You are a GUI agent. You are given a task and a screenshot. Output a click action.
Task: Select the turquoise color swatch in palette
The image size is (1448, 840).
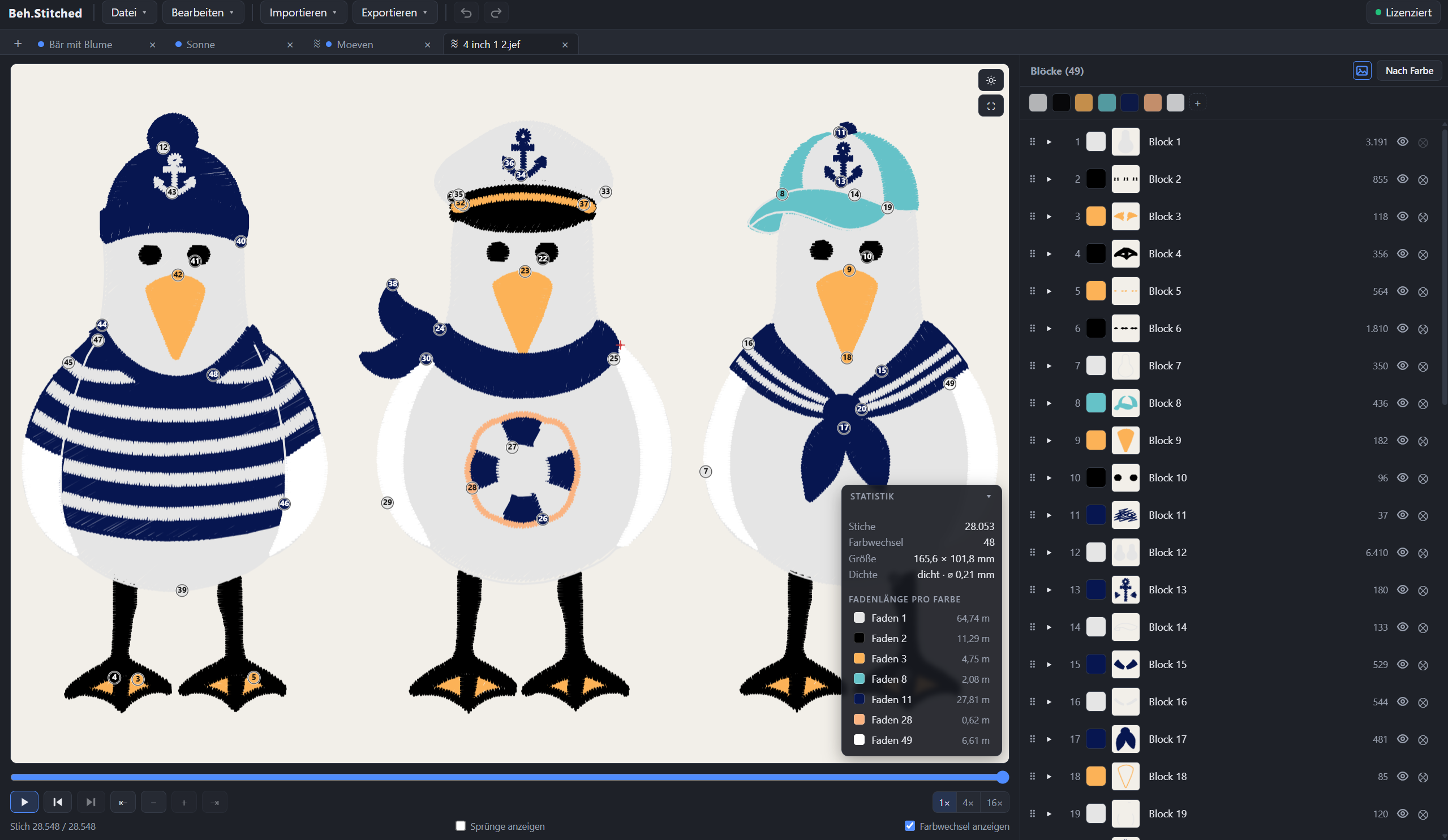(1106, 103)
